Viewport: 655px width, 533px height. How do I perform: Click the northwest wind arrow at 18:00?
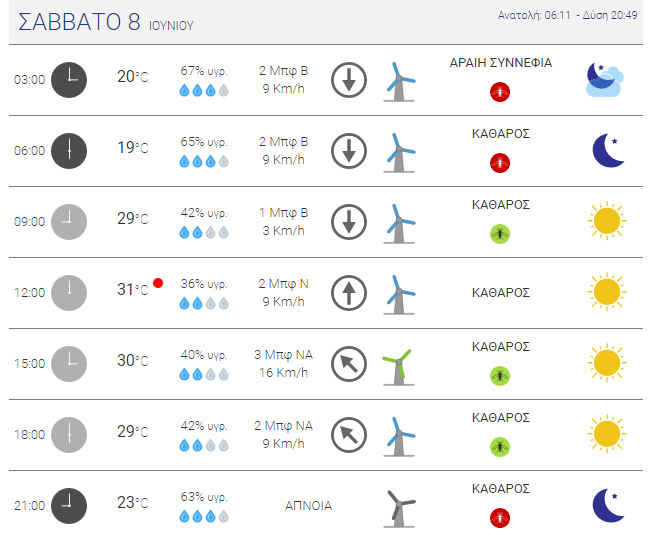click(349, 435)
